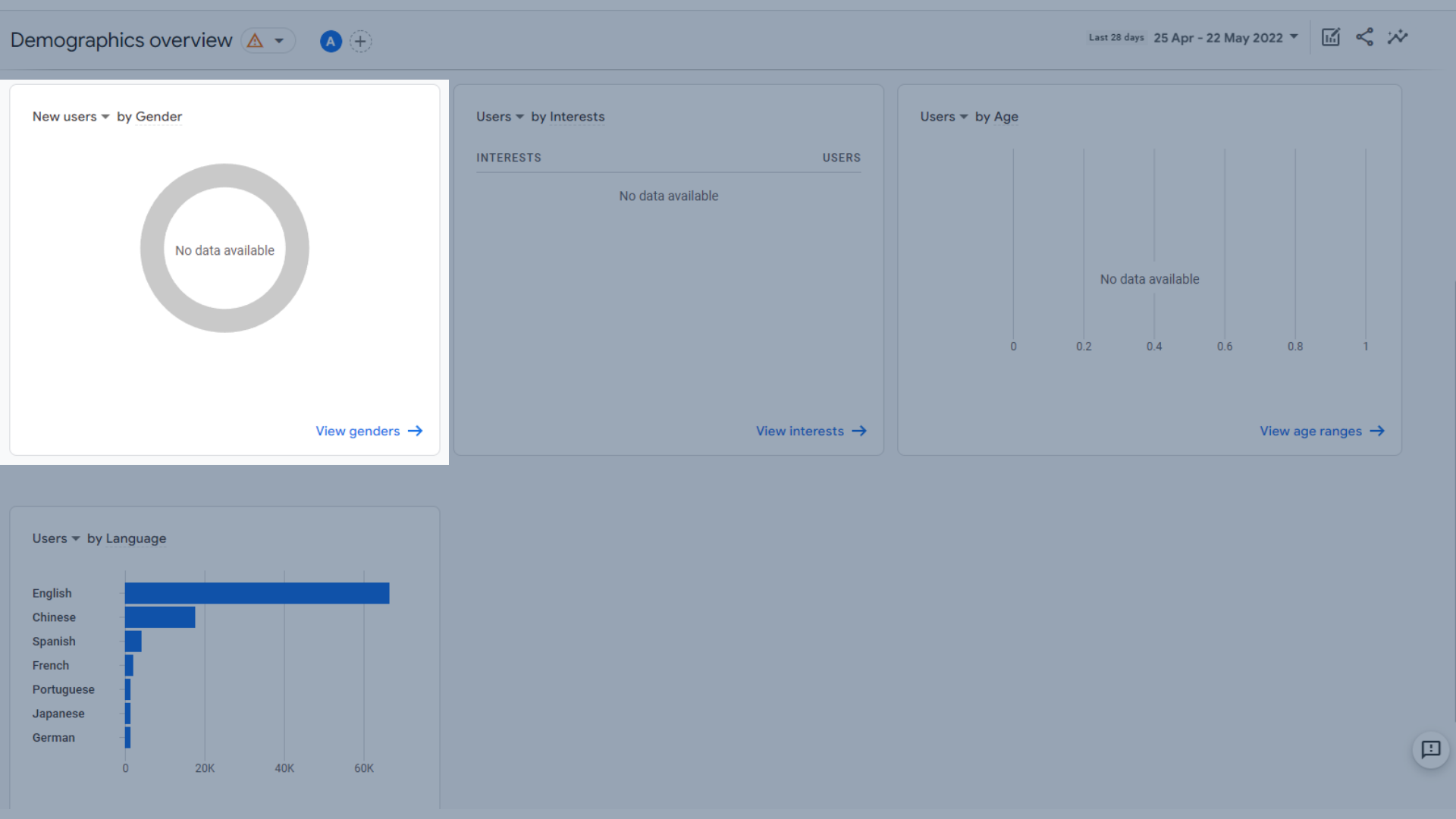Open the feedback chat bubble icon
This screenshot has height=819, width=1456.
1430,750
